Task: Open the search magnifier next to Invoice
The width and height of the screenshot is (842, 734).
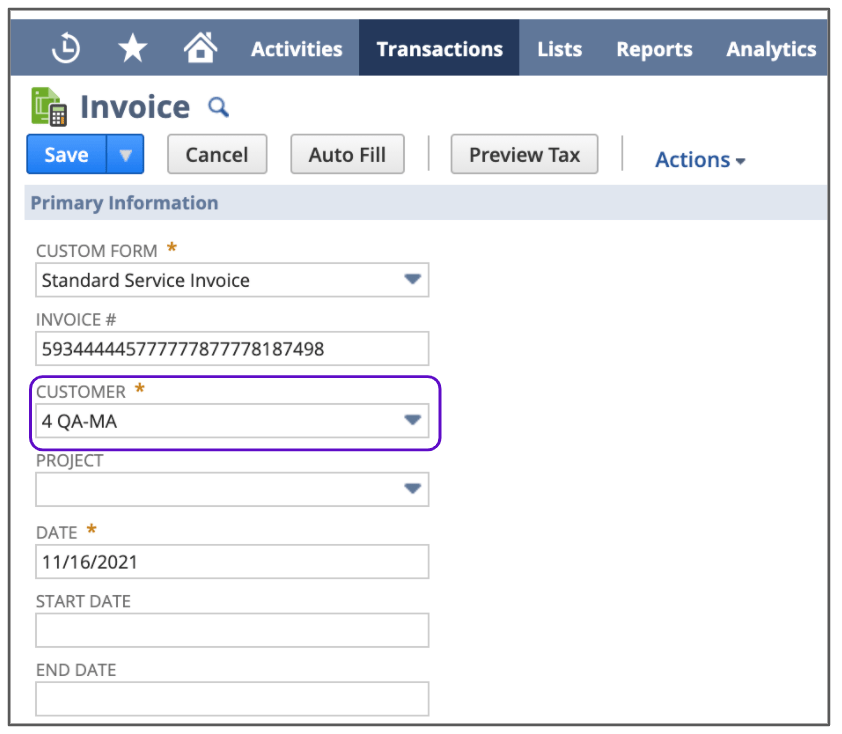Action: point(219,107)
